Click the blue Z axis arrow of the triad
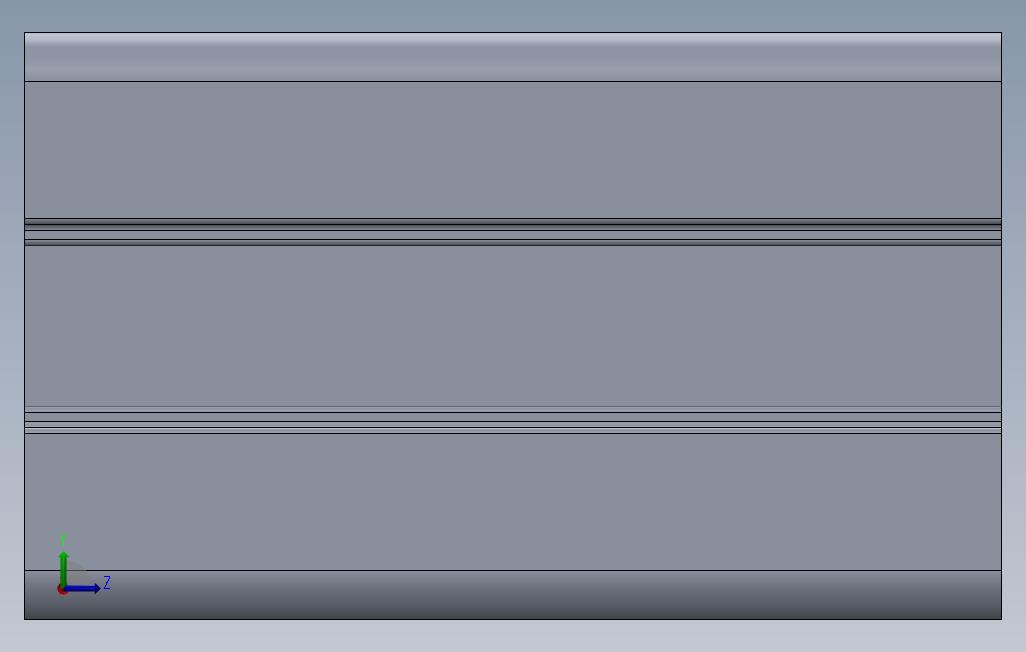Image resolution: width=1026 pixels, height=652 pixels. (82, 589)
